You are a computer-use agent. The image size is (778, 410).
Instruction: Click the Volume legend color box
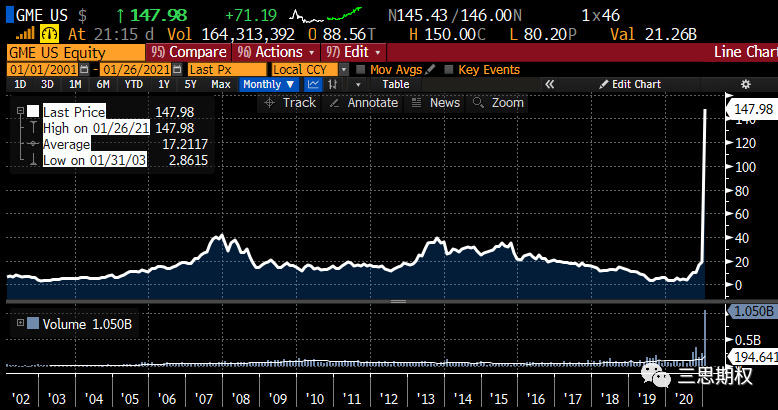point(33,323)
